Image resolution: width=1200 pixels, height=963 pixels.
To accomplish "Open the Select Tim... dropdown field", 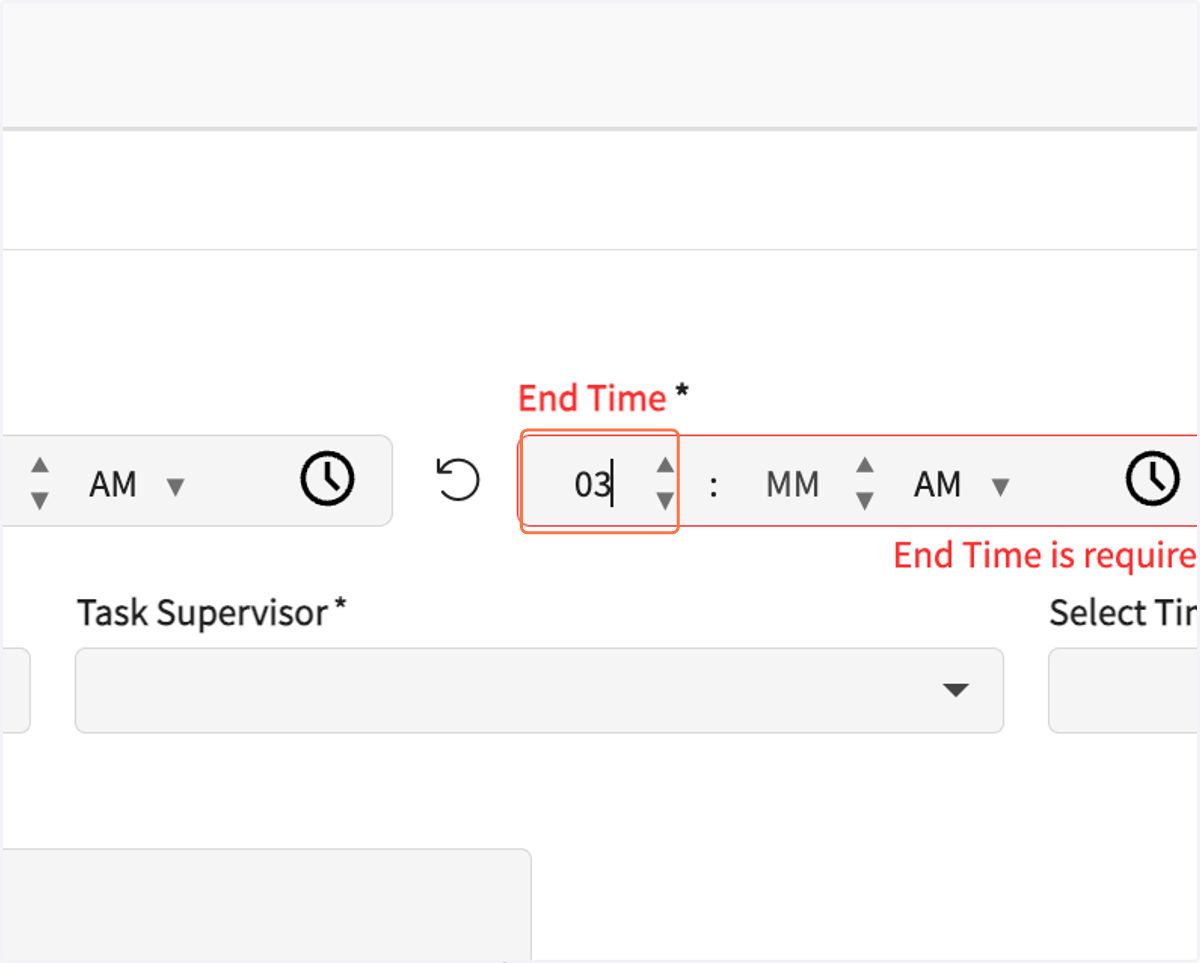I will pyautogui.click(x=1124, y=690).
